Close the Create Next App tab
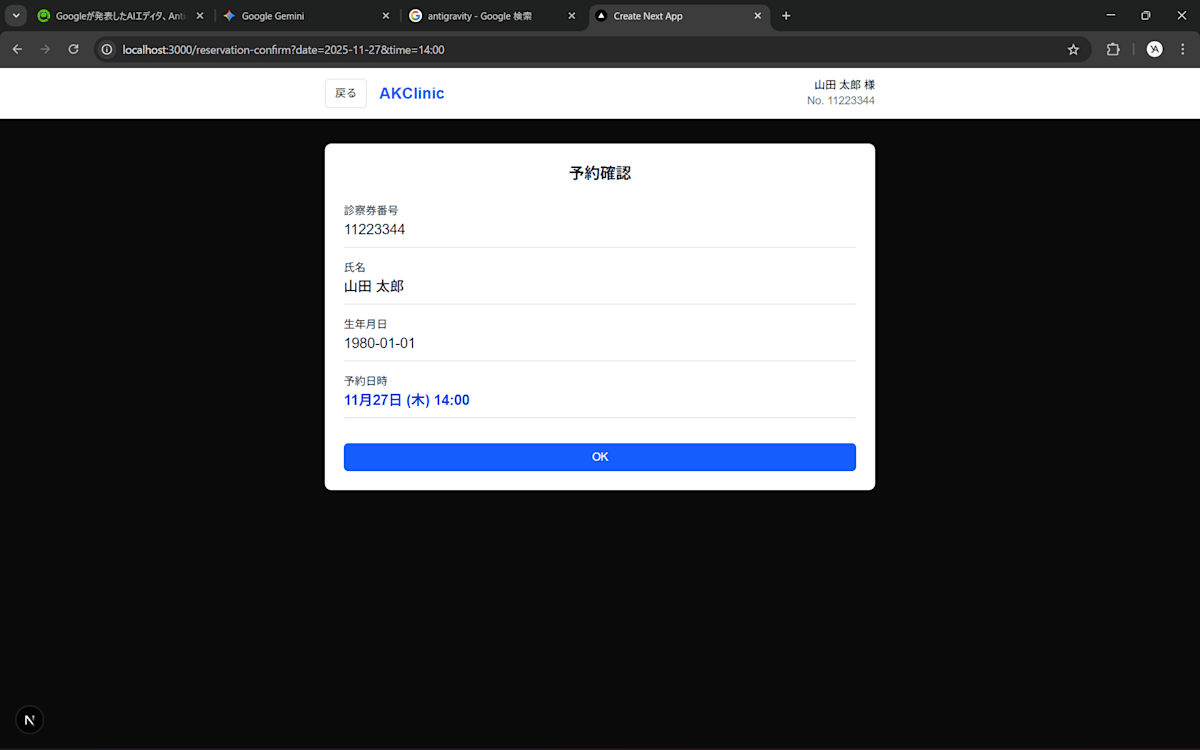Viewport: 1200px width, 750px height. [758, 16]
